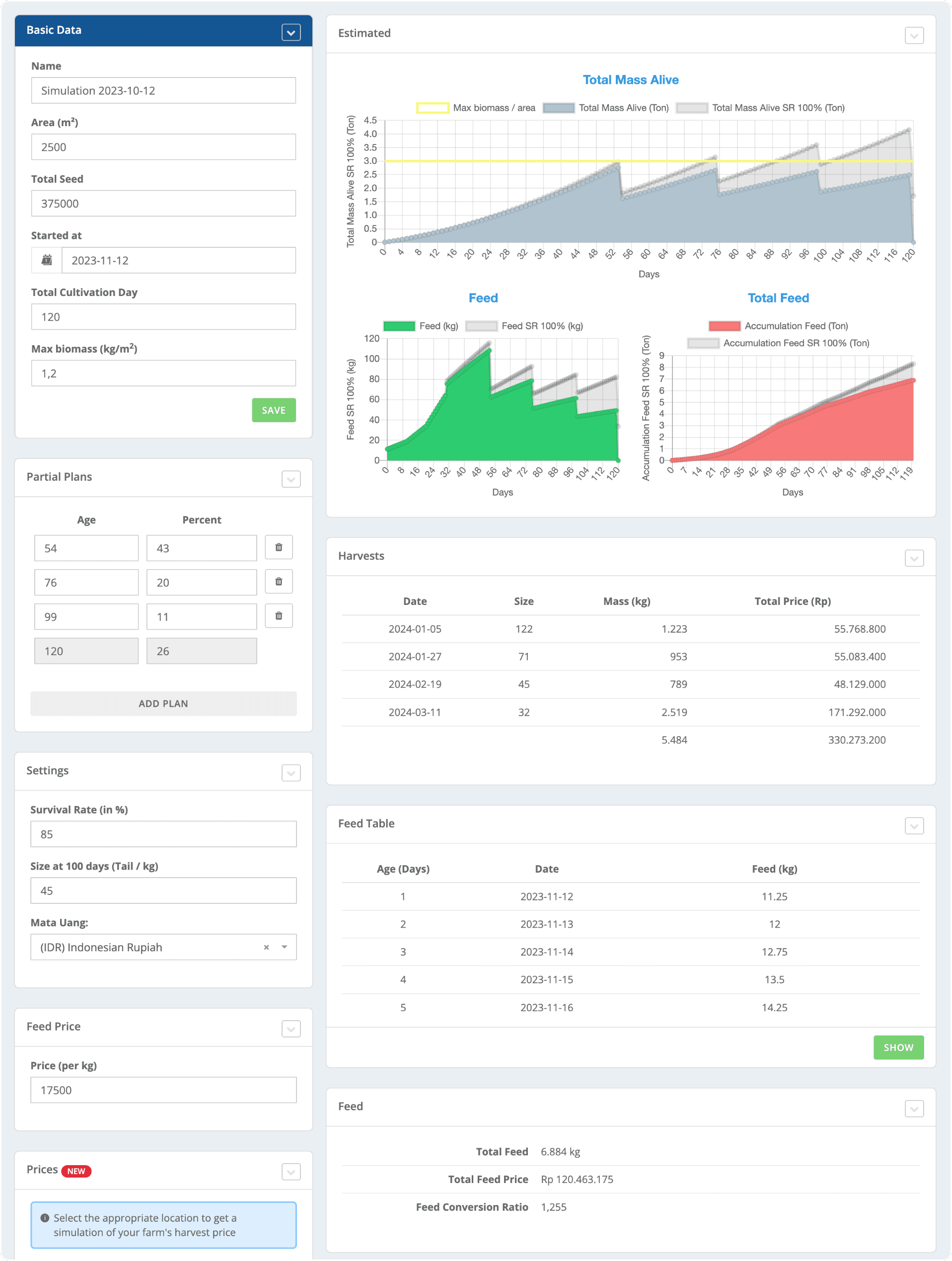
Task: Toggle Total Mass Alive SR 100% legend swatch
Action: click(691, 108)
